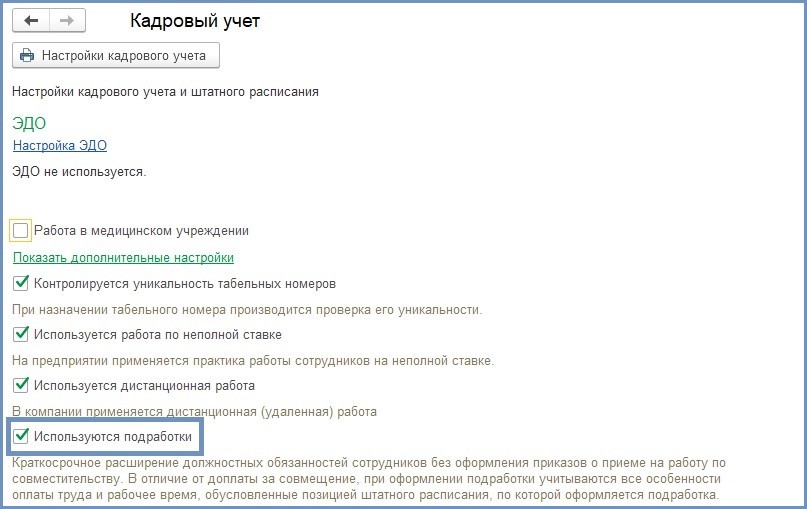Turn off the "Используется дистанционная работа" checkbox
The image size is (807, 509).
21,385
